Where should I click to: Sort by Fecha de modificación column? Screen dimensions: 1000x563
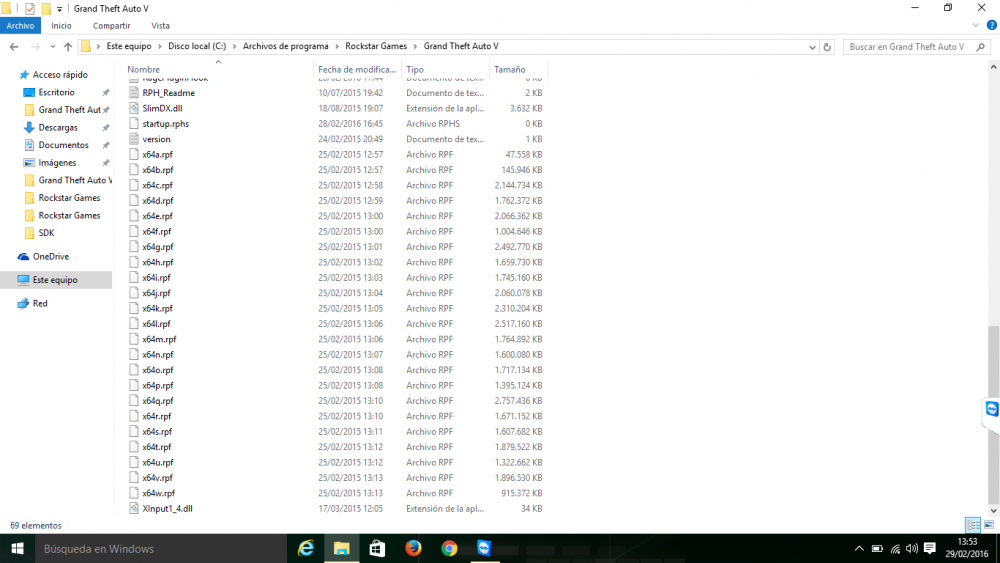coord(357,69)
